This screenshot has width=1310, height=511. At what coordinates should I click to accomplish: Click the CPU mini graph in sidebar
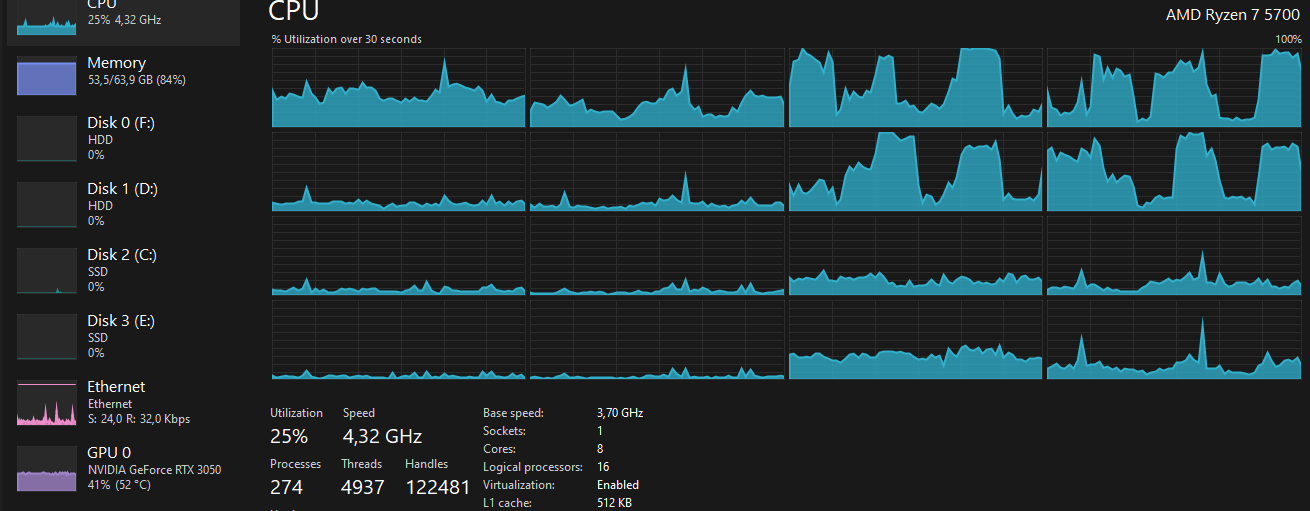point(46,19)
